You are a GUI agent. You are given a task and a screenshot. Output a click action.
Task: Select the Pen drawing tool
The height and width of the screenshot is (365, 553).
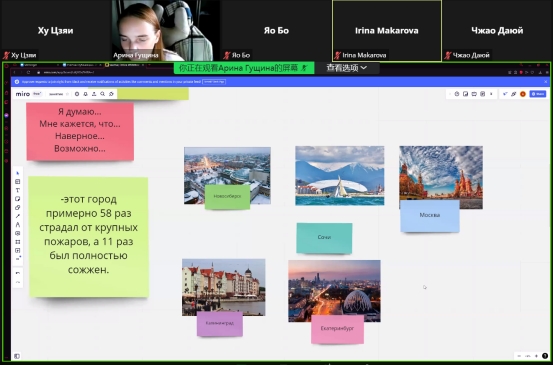[x=18, y=225]
